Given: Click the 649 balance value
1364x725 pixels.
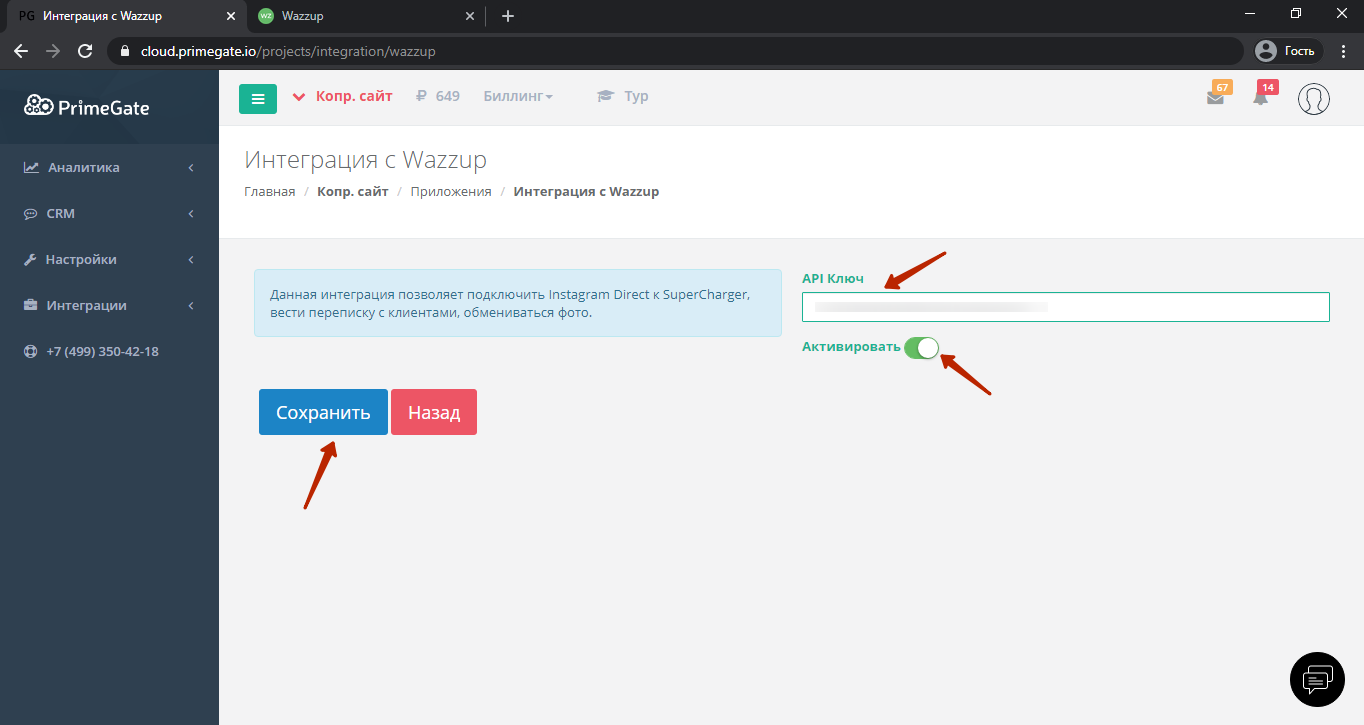Looking at the screenshot, I should point(448,96).
